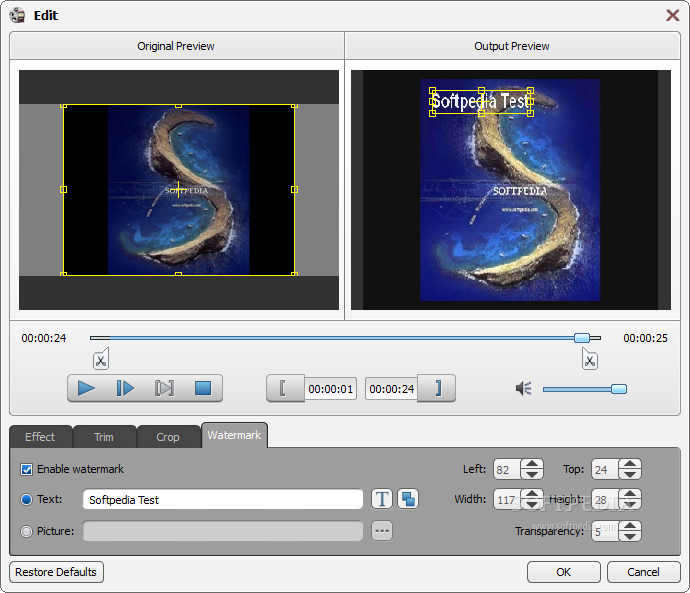Screen dimensions: 690x593
Task: Click the trim start time 00:00:01 field
Action: pos(330,389)
